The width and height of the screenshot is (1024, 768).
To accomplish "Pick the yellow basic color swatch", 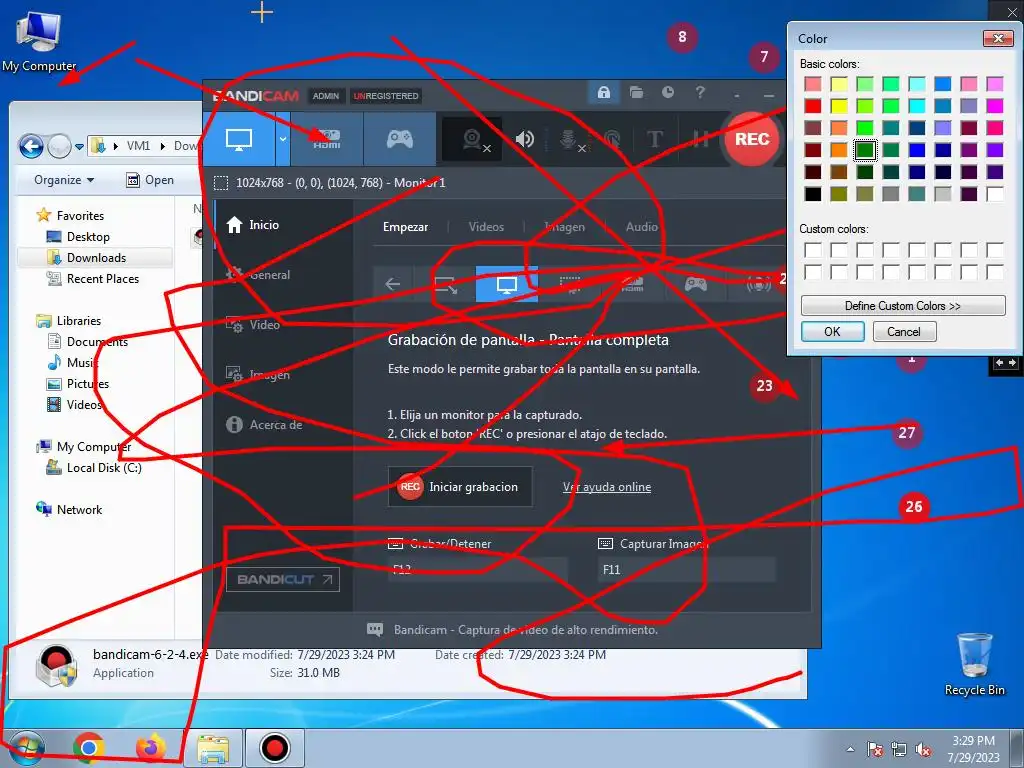I will click(x=839, y=106).
